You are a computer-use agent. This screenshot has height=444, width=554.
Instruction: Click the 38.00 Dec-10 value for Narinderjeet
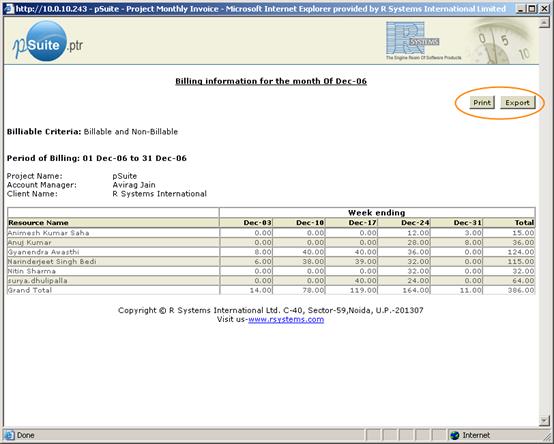tap(313, 262)
